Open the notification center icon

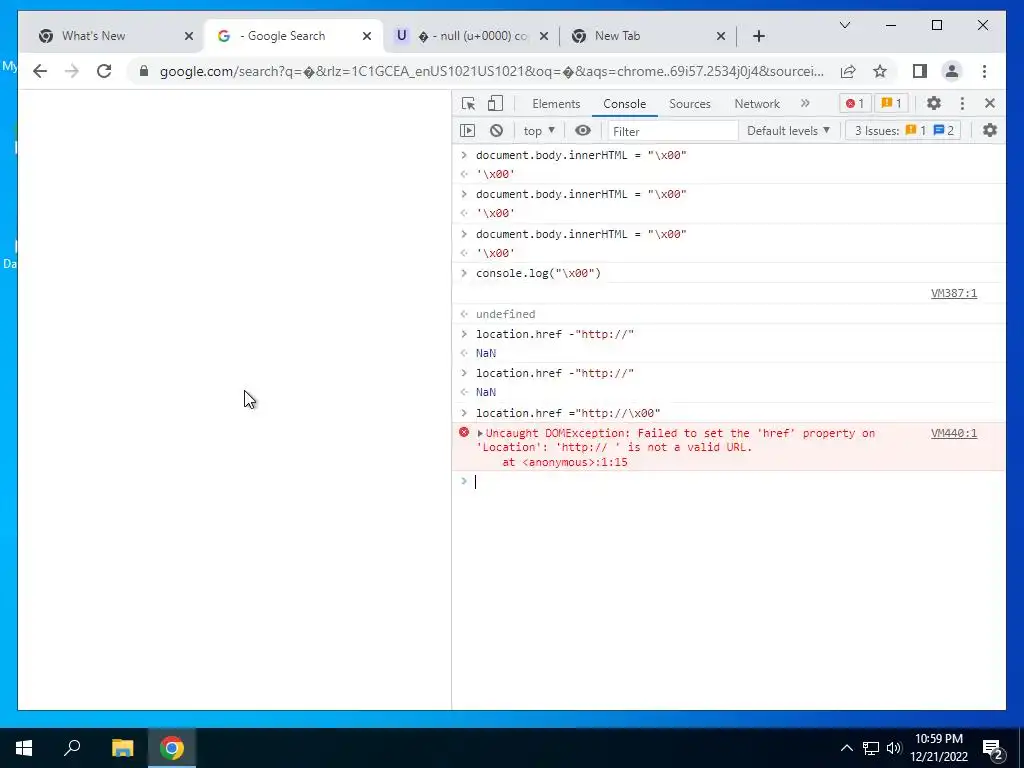993,748
